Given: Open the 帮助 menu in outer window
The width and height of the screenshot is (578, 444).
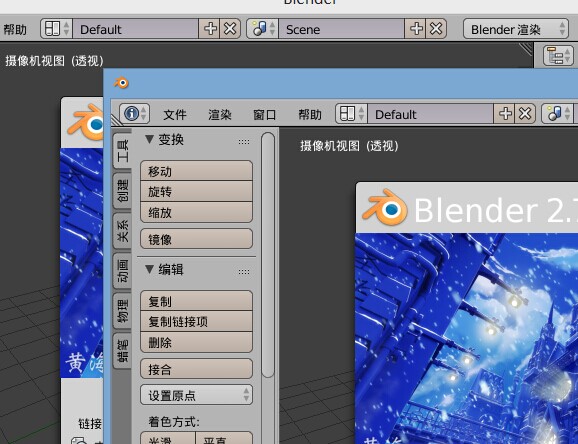Looking at the screenshot, I should tap(15, 29).
